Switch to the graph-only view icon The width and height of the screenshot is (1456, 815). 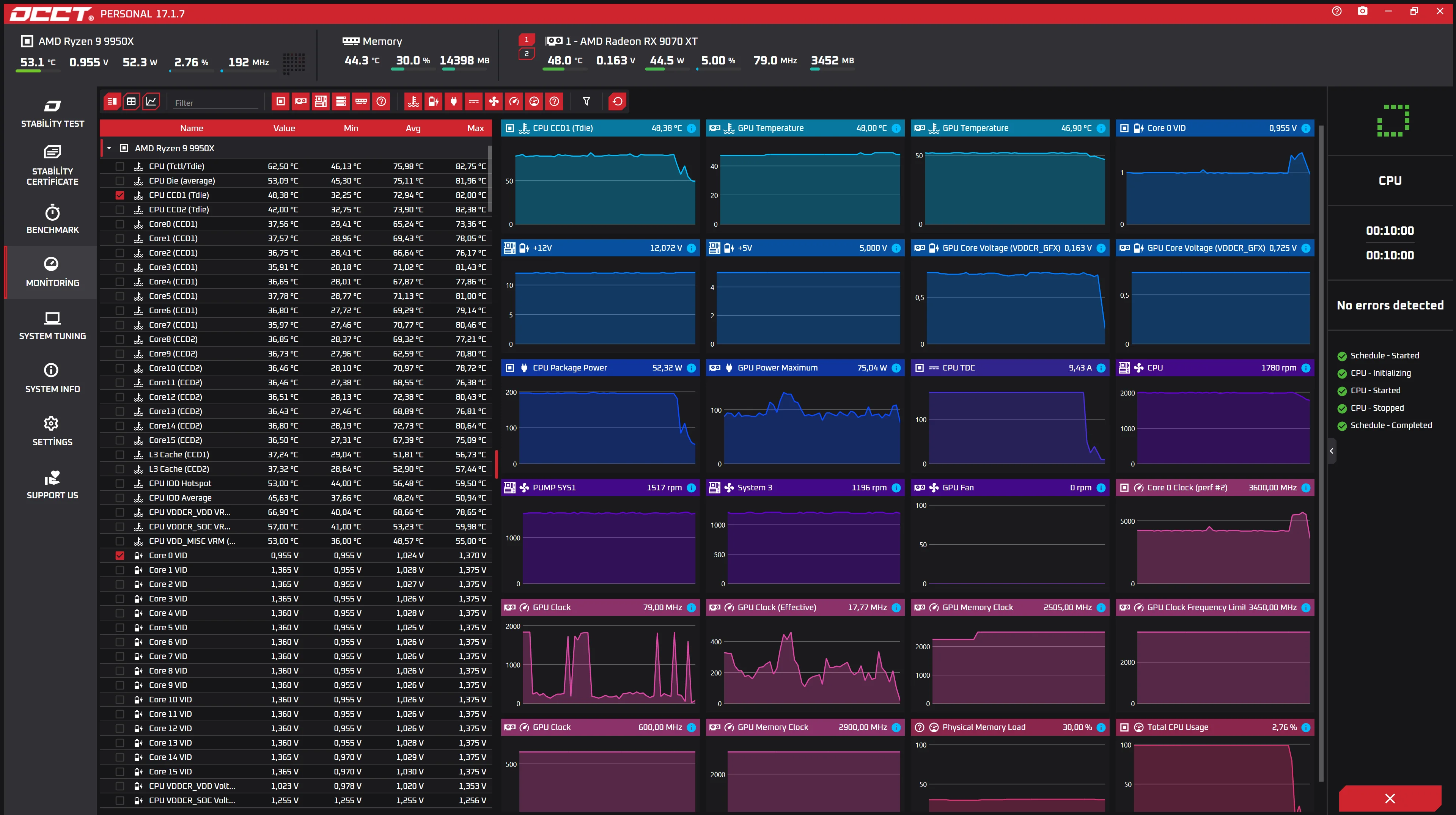pos(151,102)
